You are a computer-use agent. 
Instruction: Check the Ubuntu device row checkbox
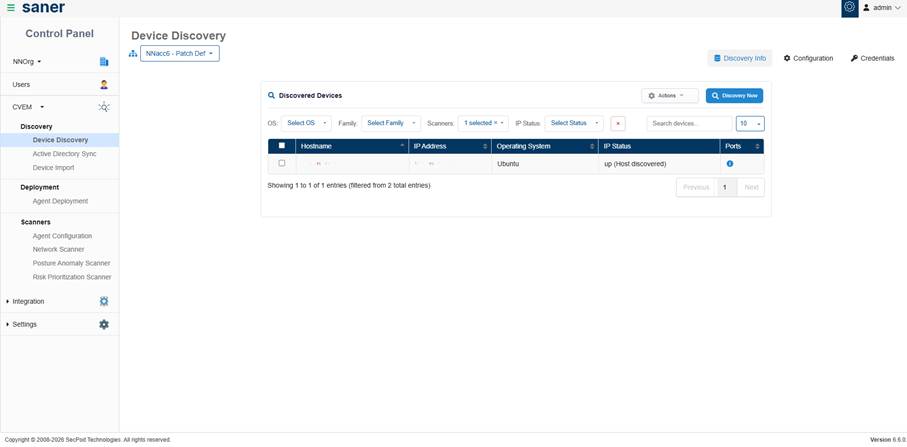(282, 164)
